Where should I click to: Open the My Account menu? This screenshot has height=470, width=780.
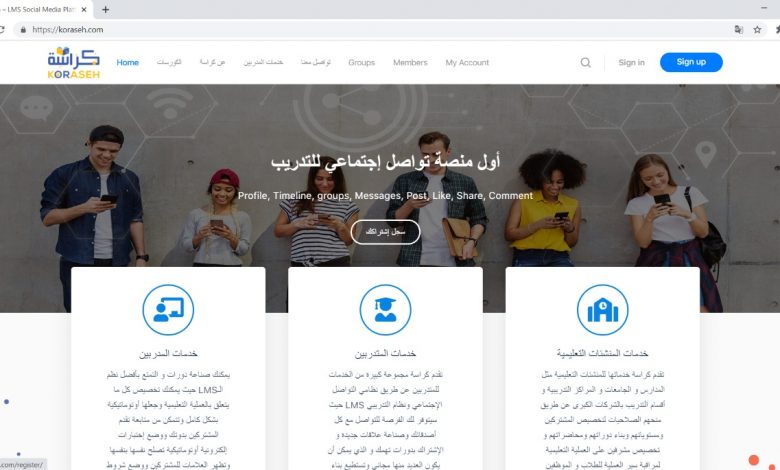click(467, 63)
